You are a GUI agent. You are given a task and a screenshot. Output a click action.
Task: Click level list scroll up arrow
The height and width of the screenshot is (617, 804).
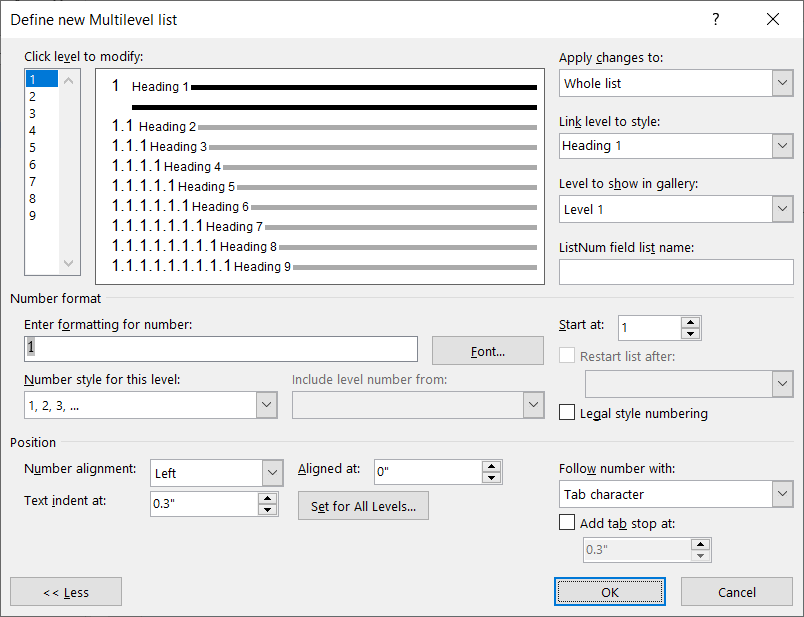[x=69, y=81]
